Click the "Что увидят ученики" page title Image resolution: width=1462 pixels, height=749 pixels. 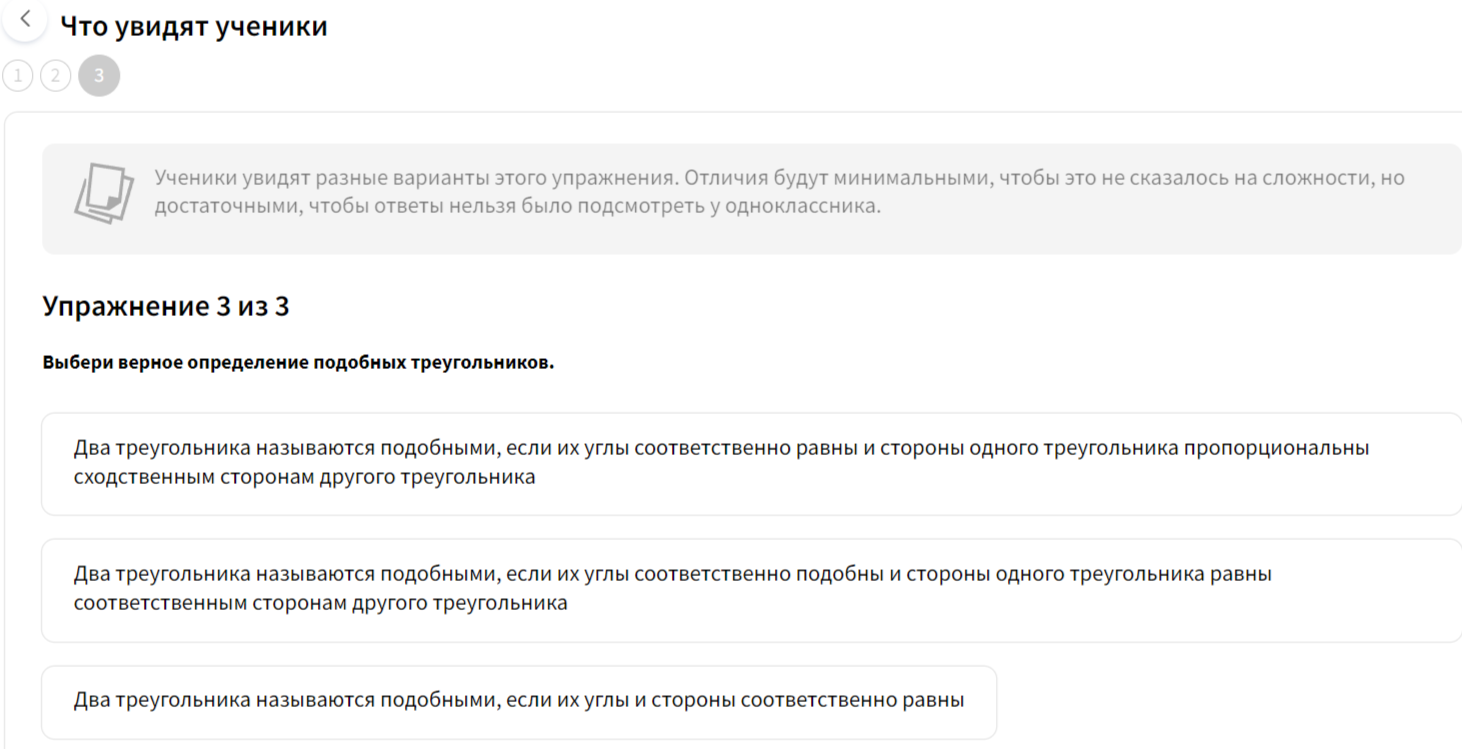point(194,26)
